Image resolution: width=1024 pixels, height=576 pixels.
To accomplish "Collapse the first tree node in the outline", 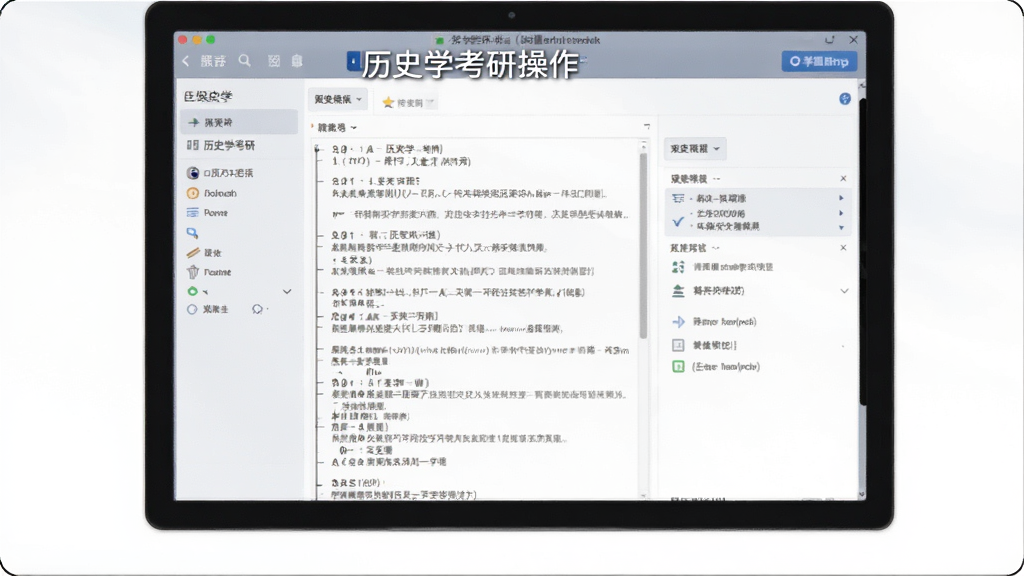I will [317, 150].
